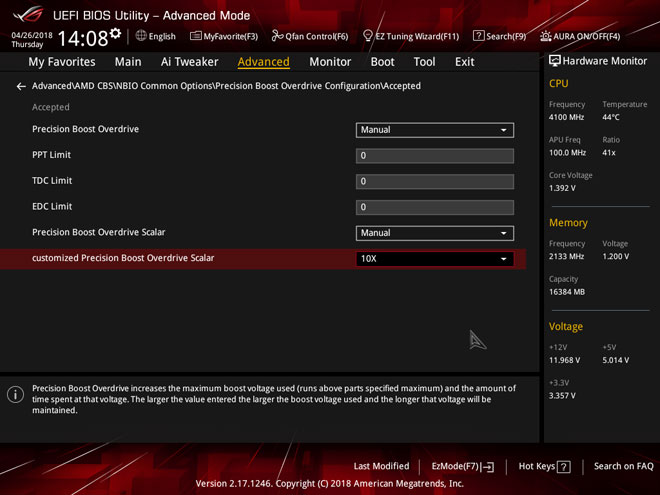Open the Ai Tweaker tab
The image size is (660, 495).
click(189, 62)
